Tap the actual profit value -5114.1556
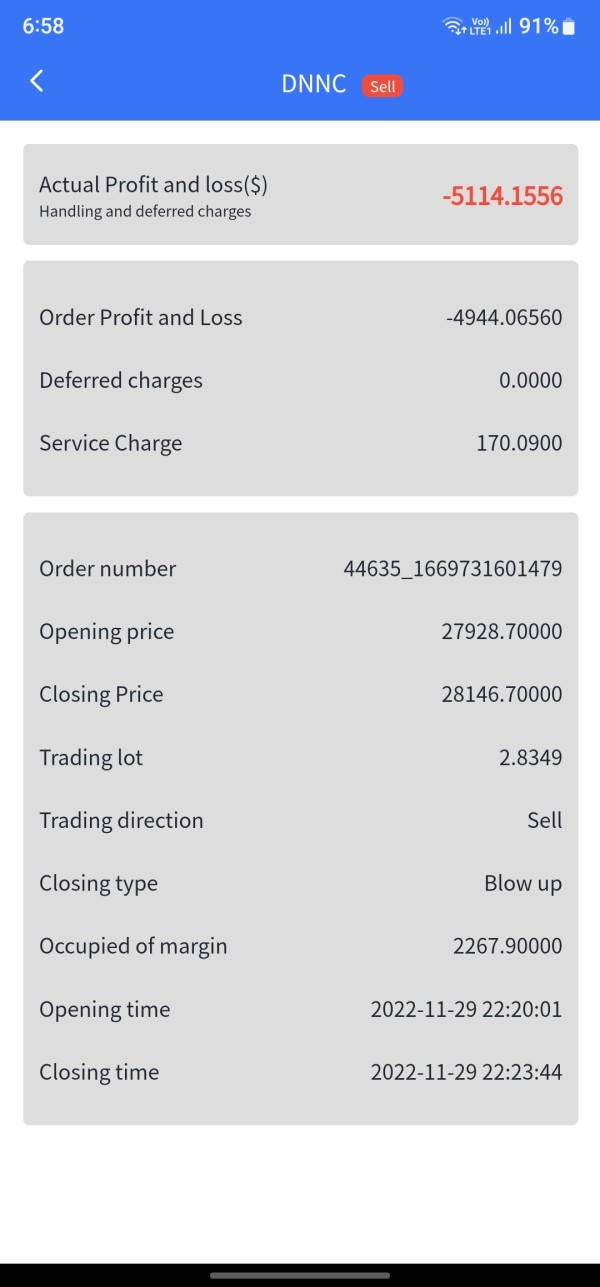The height and width of the screenshot is (1287, 600). (502, 196)
